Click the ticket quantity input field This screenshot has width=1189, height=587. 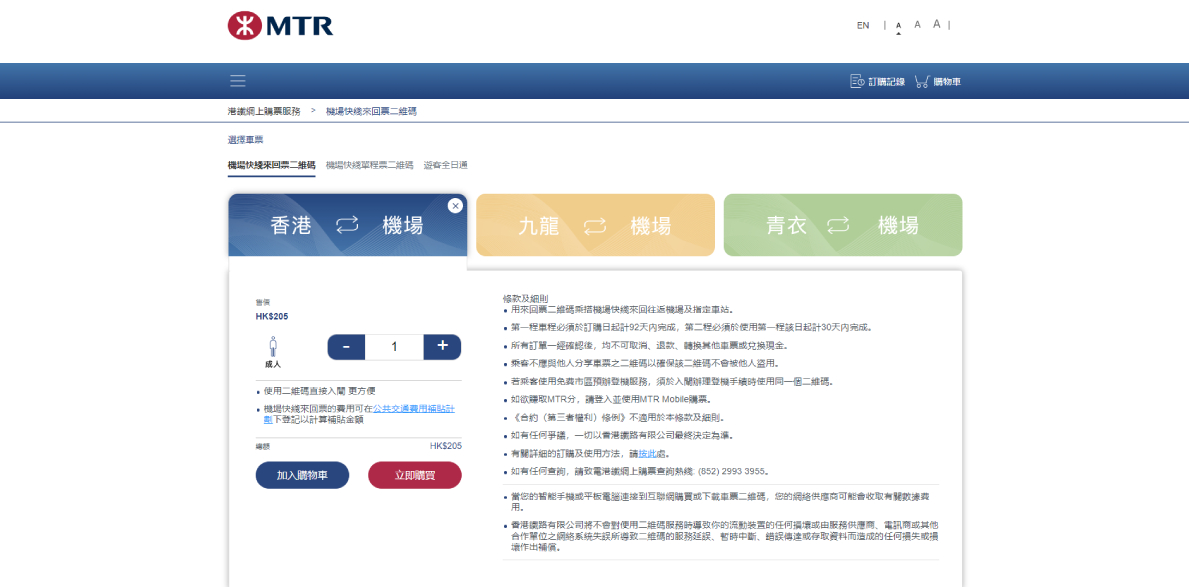(394, 347)
